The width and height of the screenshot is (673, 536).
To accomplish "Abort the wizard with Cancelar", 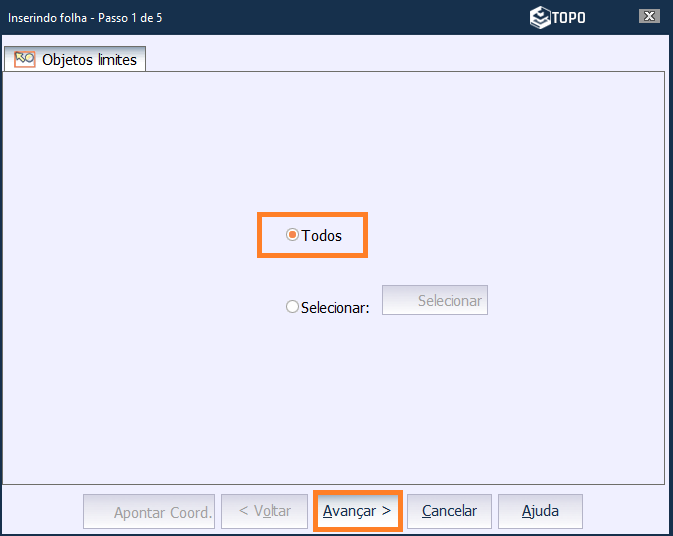I will (x=449, y=511).
